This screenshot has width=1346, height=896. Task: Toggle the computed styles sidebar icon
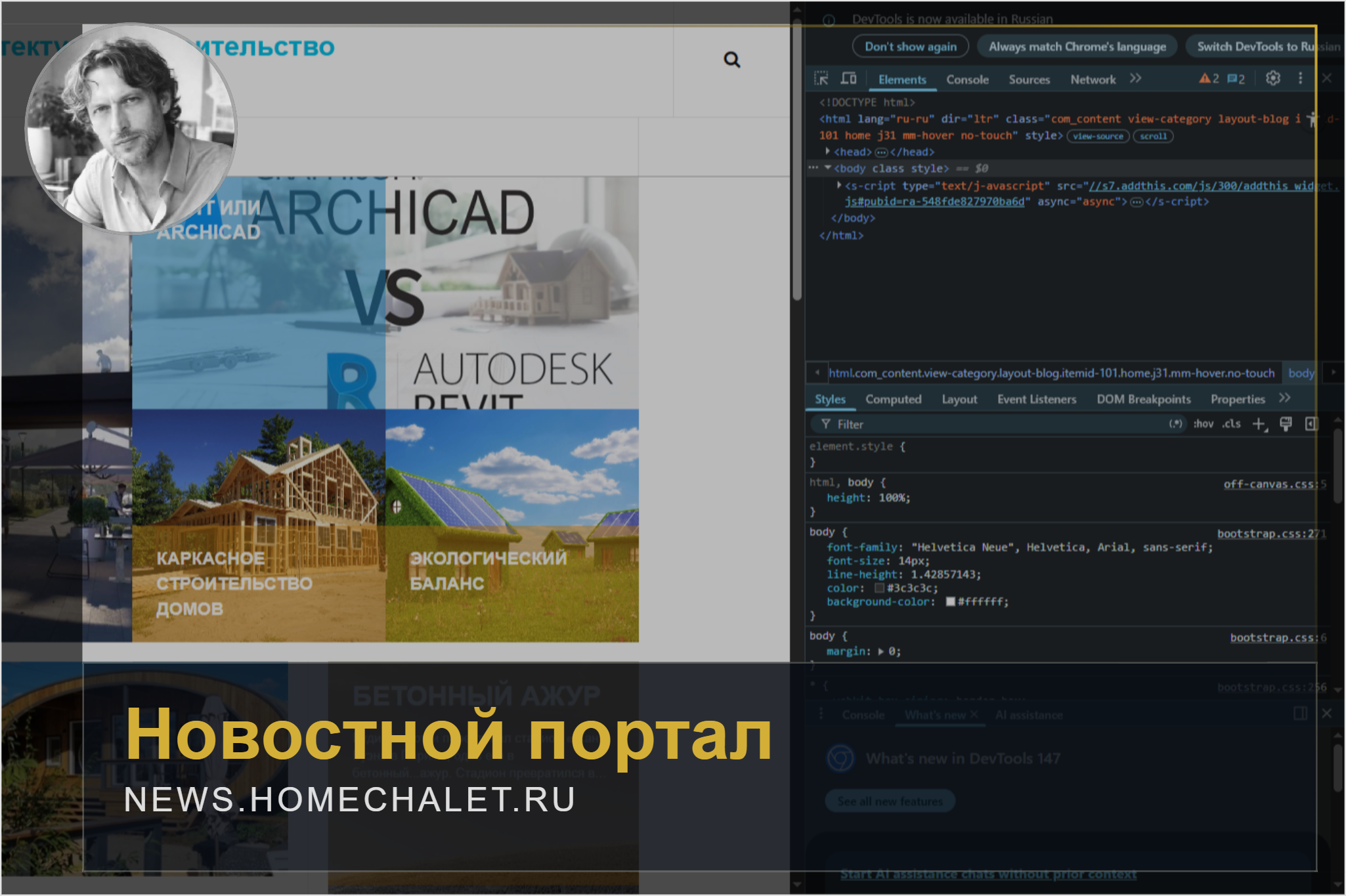click(1311, 424)
